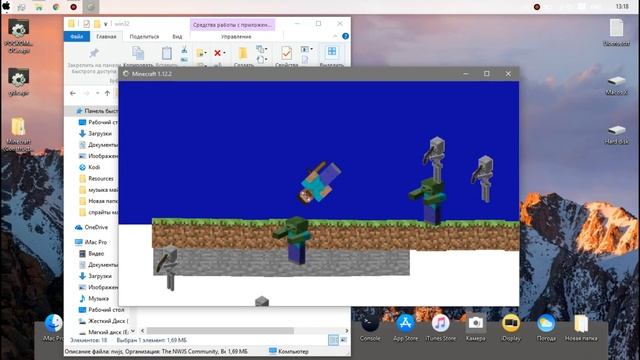Select Панель быстрого доступа in the tree
The image size is (640, 360).
pyautogui.click(x=97, y=111)
